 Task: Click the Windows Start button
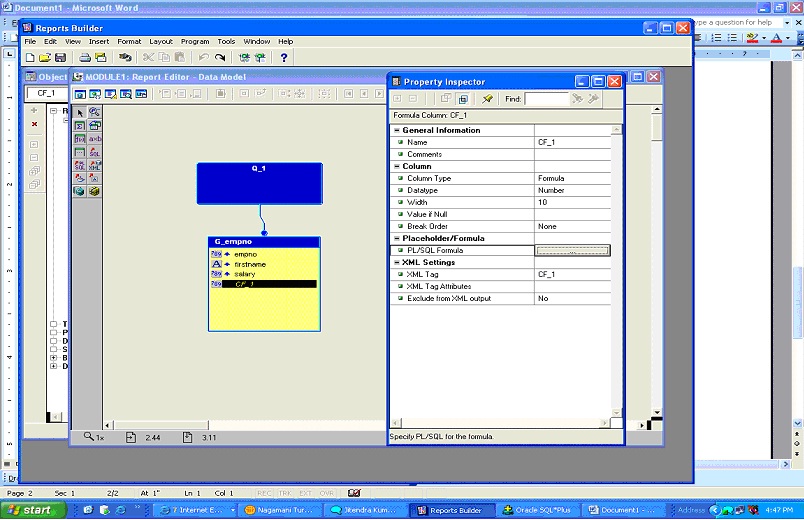[x=33, y=510]
